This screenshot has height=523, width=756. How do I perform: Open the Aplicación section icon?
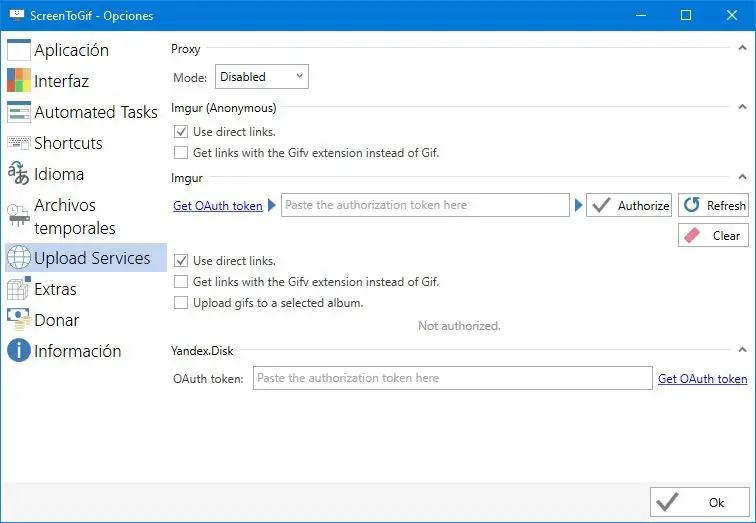pos(19,50)
